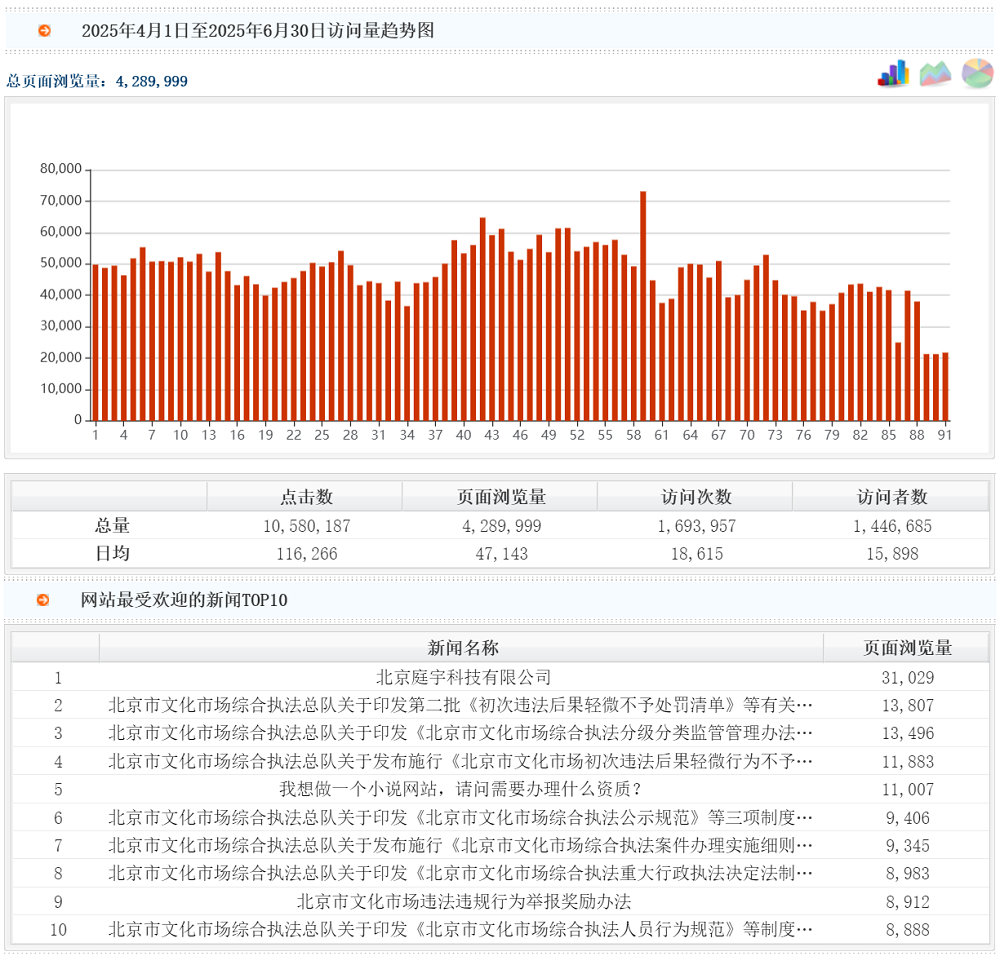Click the daily average page views 47,143

501,554
